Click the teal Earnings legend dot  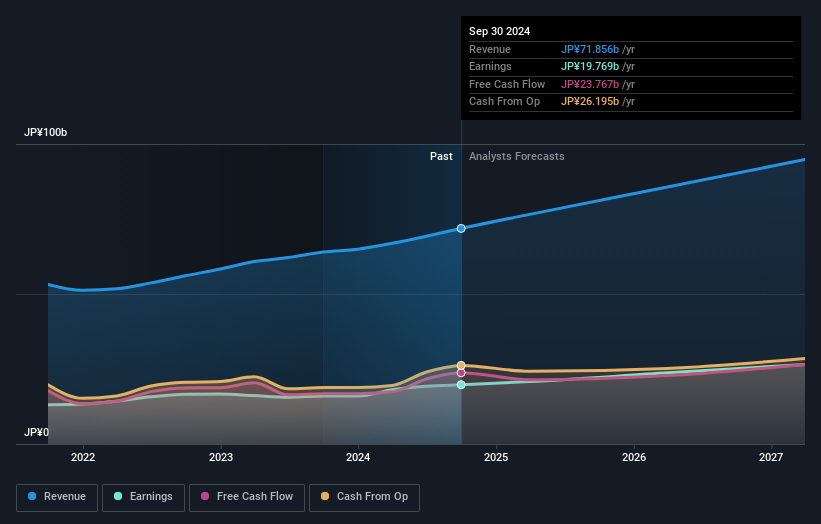[x=118, y=496]
